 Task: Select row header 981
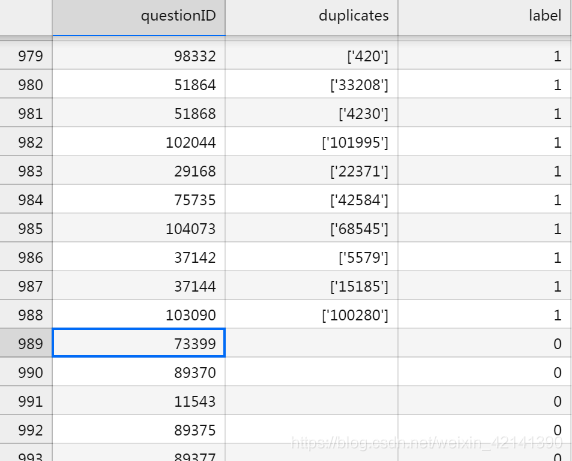click(x=26, y=113)
